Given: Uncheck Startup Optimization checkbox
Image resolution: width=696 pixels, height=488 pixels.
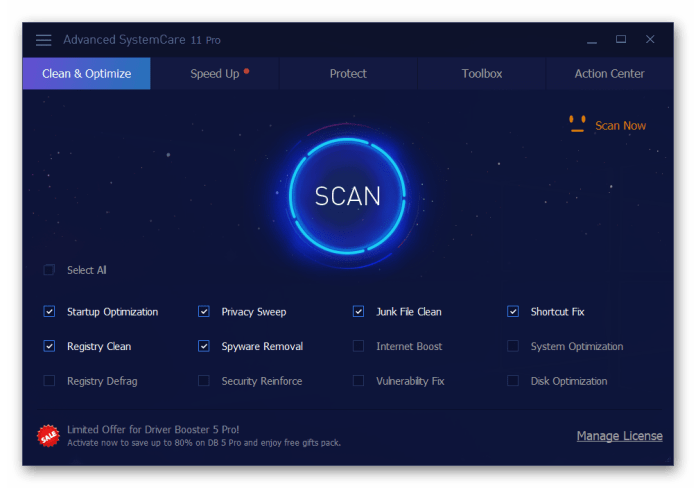Looking at the screenshot, I should (49, 311).
